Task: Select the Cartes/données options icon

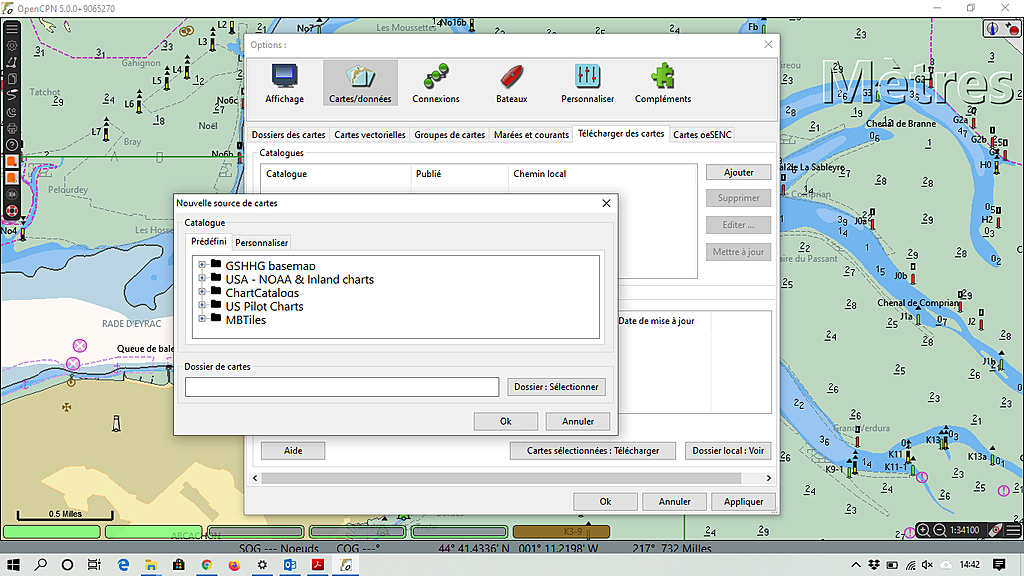Action: [360, 83]
